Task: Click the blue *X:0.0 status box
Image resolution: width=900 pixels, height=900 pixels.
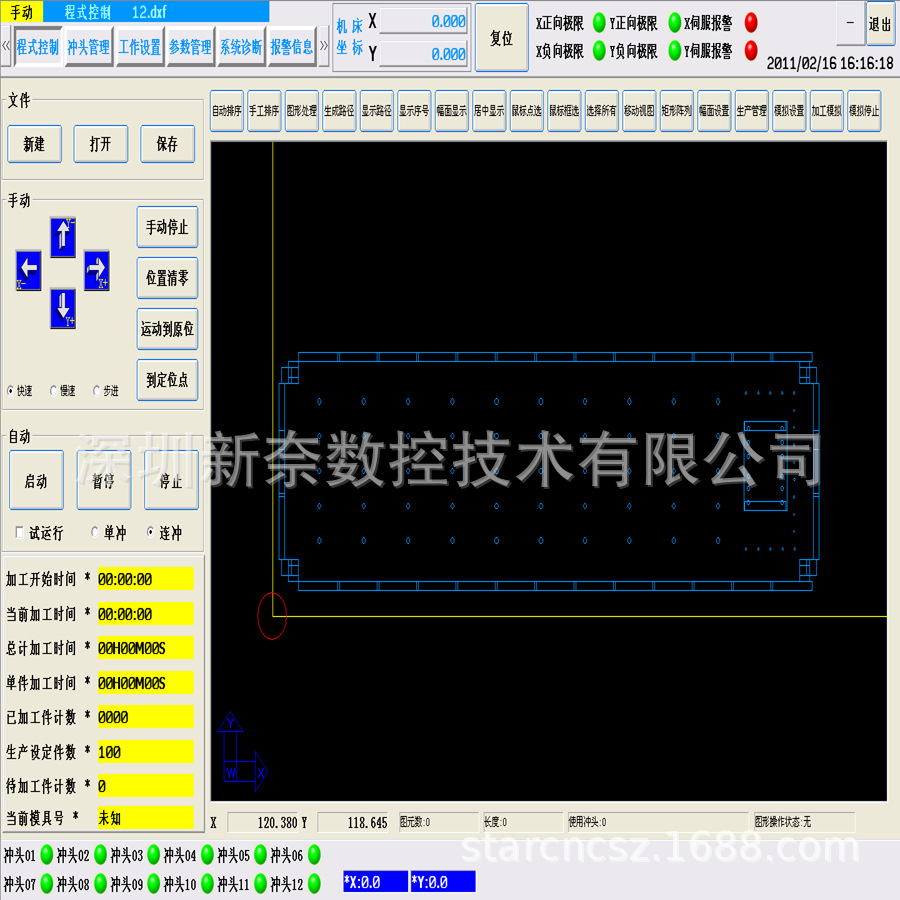Action: tap(375, 882)
